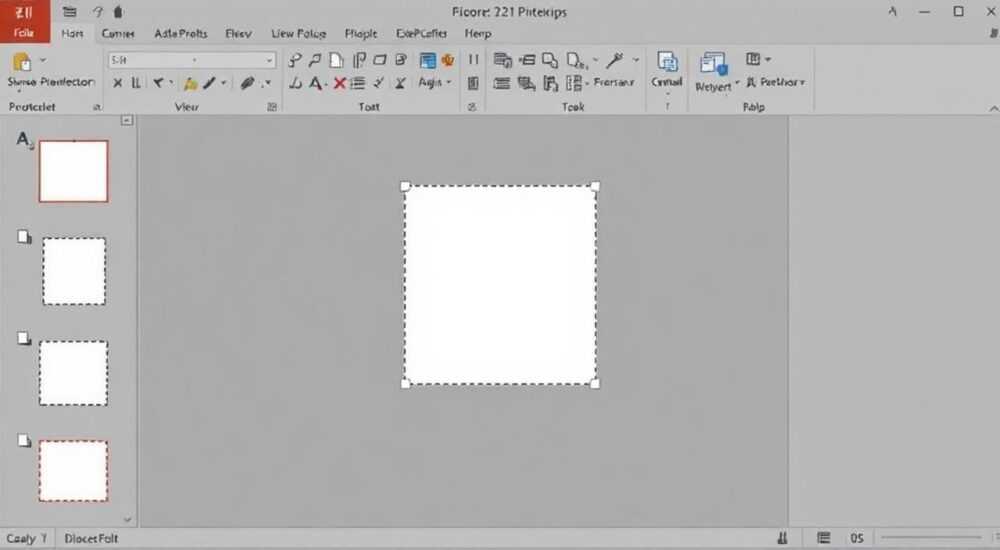Expand the magic wand dropdown arrow
The width and height of the screenshot is (1000, 550).
point(636,60)
